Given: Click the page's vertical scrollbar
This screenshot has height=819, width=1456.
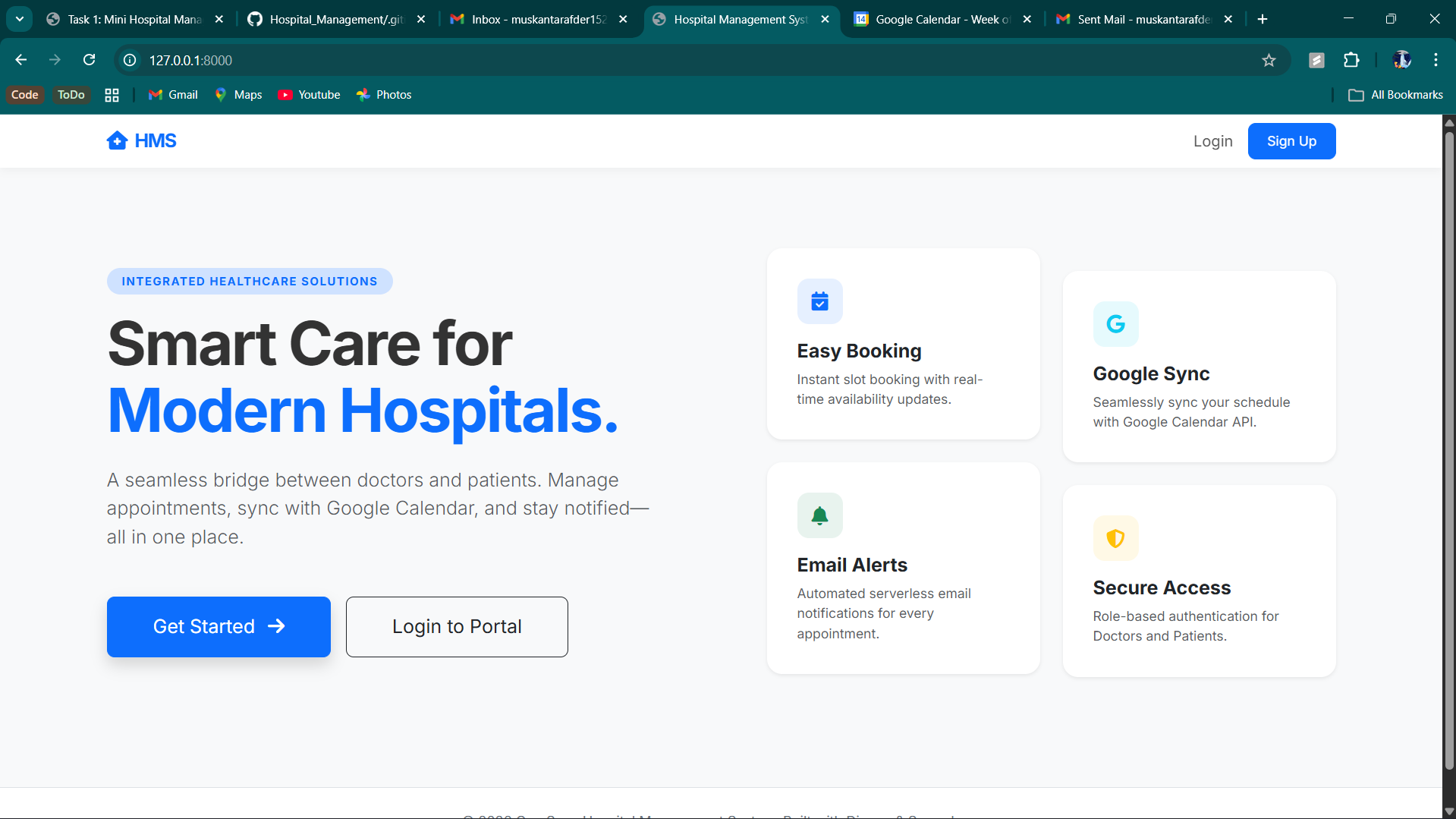Looking at the screenshot, I should pyautogui.click(x=1448, y=455).
